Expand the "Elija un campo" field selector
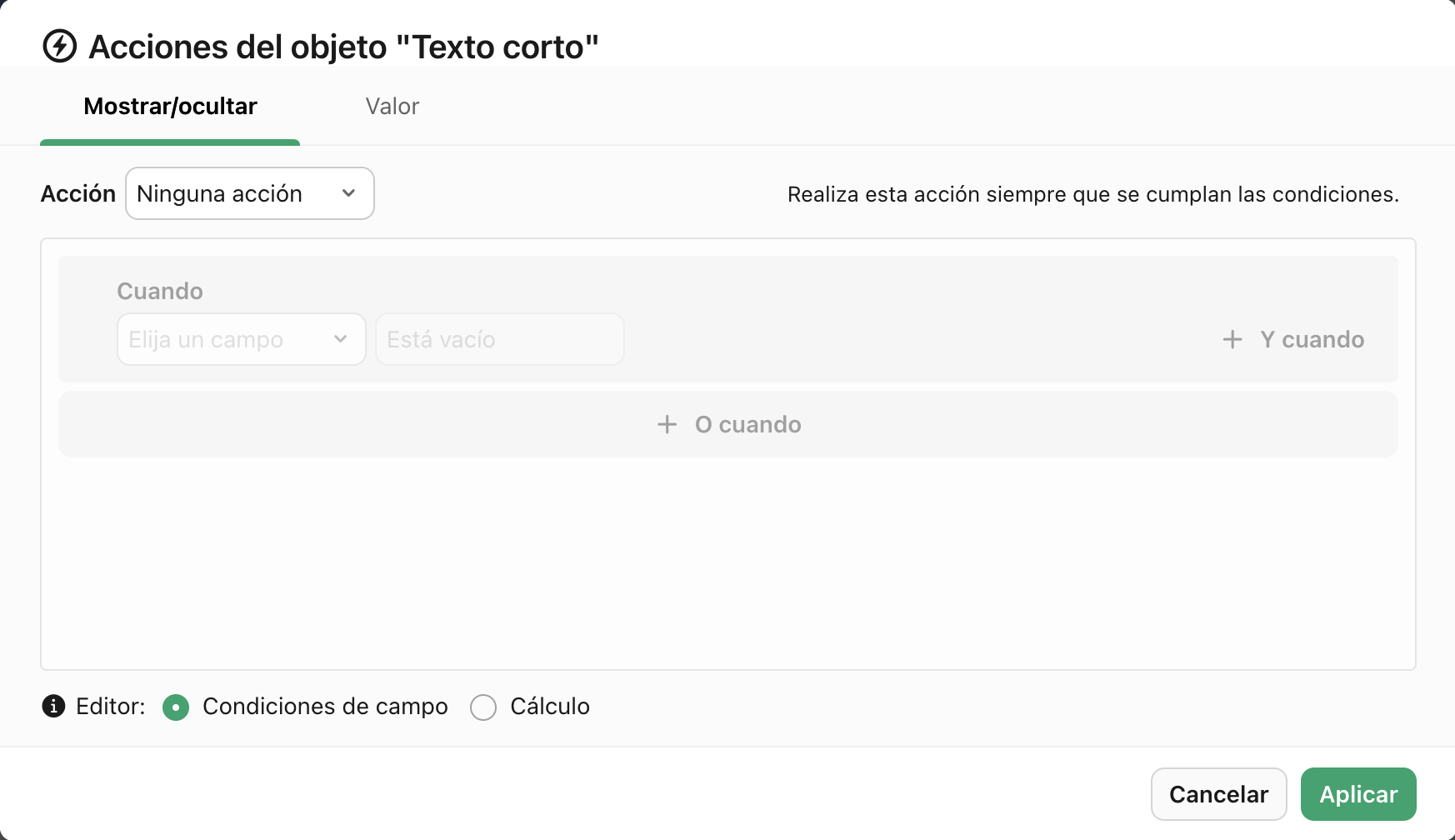 point(241,339)
